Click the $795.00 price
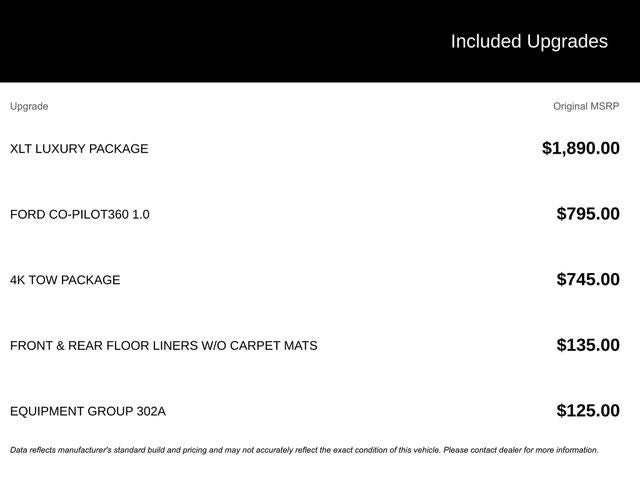This screenshot has width=640, height=480. point(588,214)
